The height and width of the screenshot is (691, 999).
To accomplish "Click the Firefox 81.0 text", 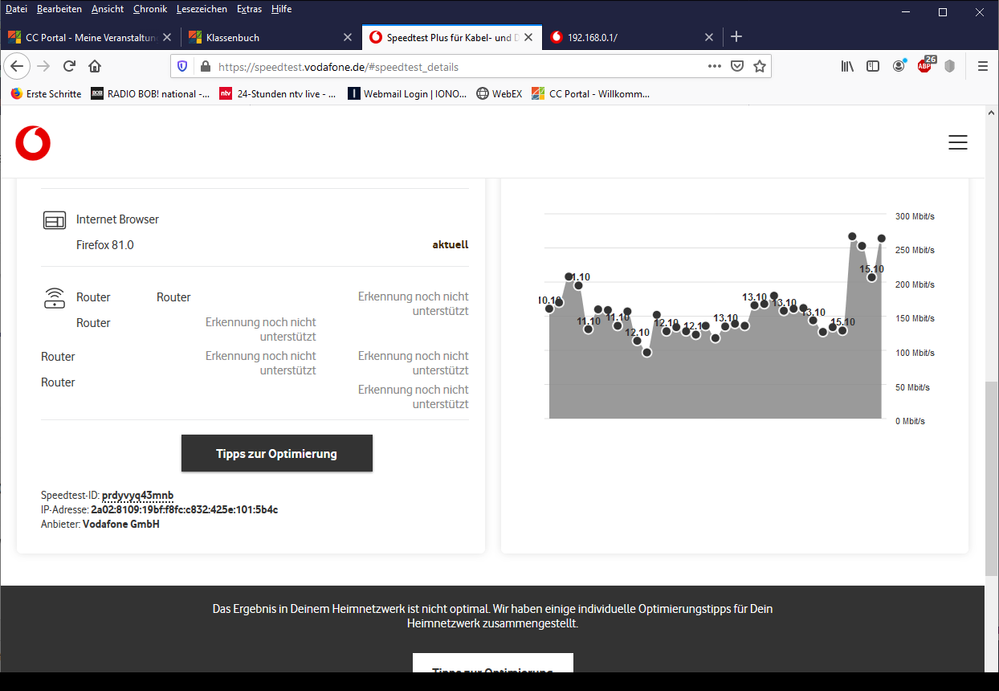I will [105, 245].
